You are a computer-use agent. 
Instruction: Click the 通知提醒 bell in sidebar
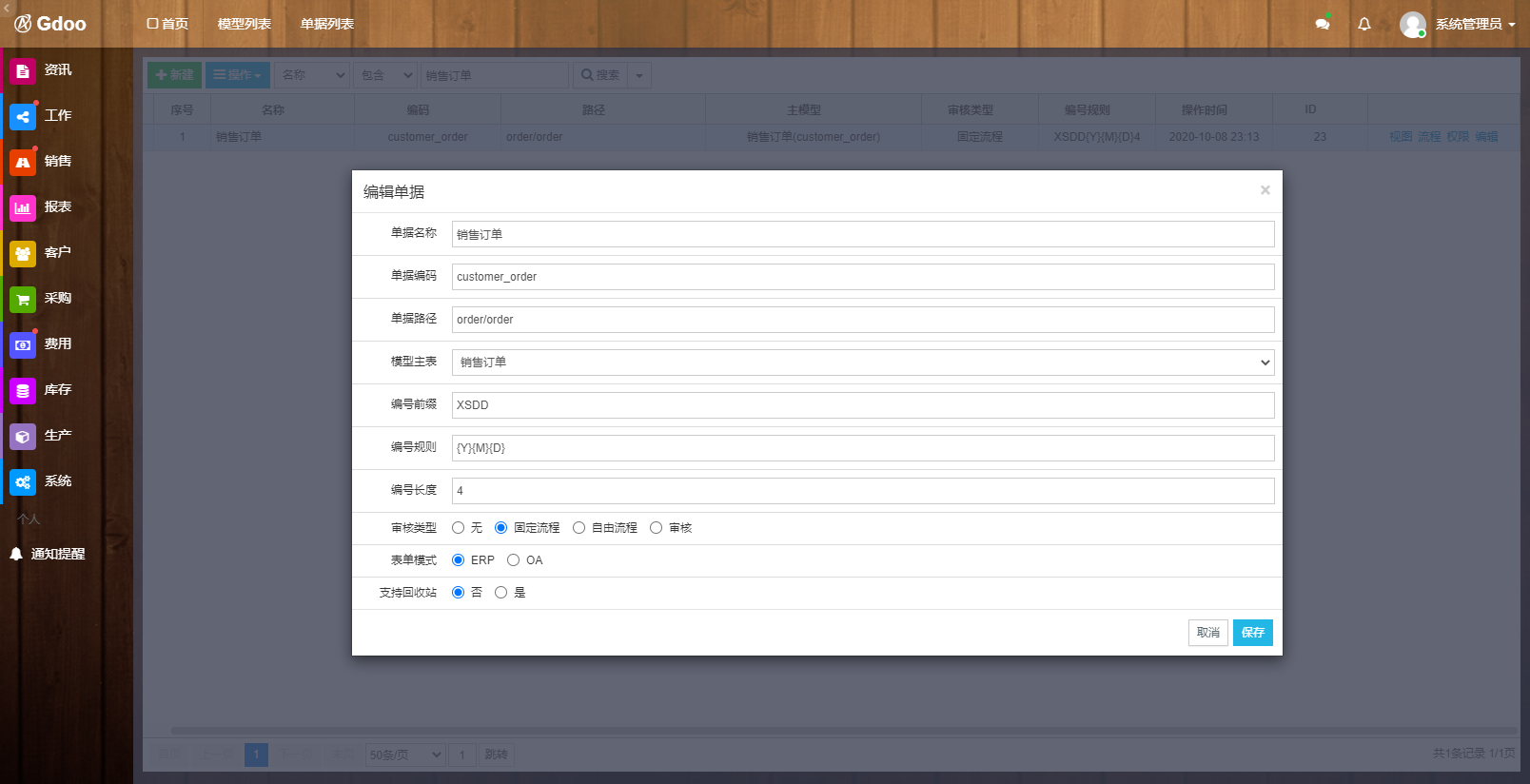(16, 554)
